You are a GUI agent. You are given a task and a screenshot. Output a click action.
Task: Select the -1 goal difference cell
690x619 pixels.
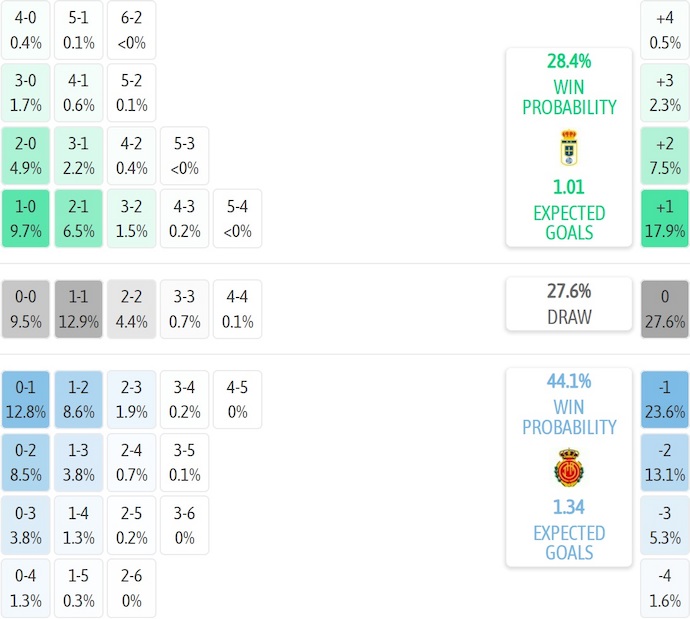(x=665, y=399)
